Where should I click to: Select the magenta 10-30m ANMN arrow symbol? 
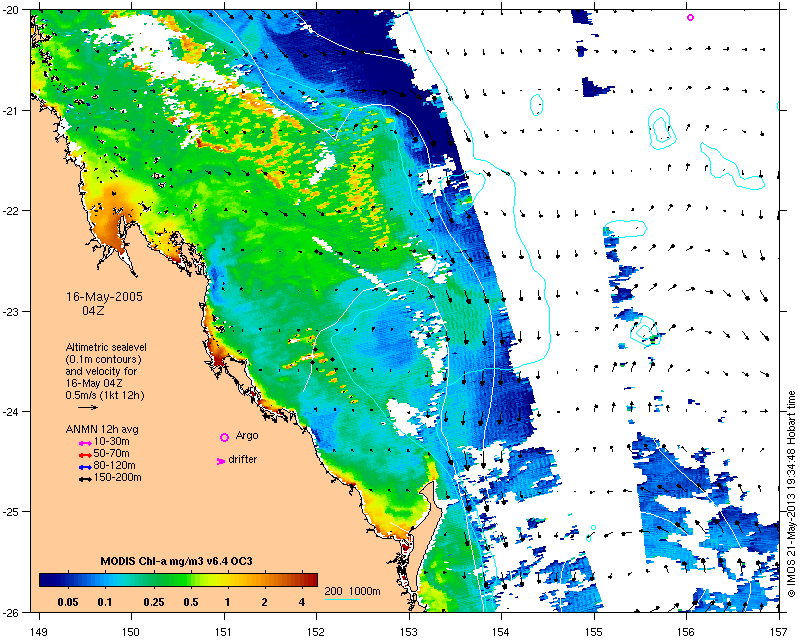[x=85, y=443]
